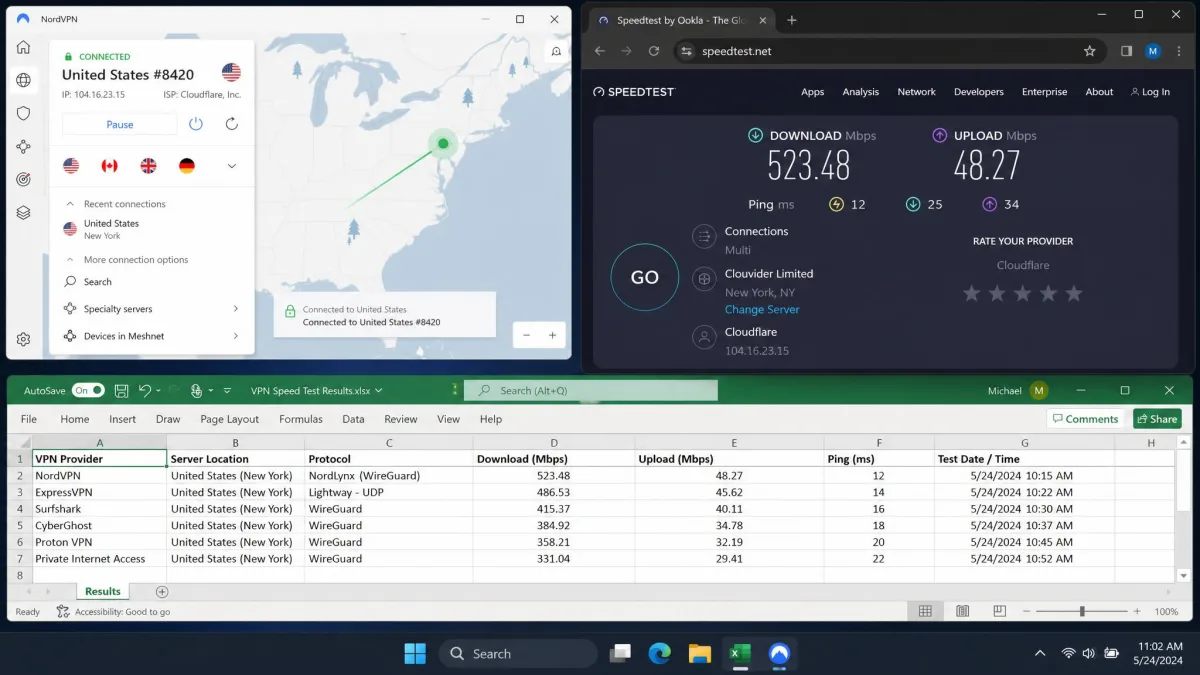Screen dimensions: 1200x675
Task: Click the Pause button in NordVPN
Action: point(120,124)
